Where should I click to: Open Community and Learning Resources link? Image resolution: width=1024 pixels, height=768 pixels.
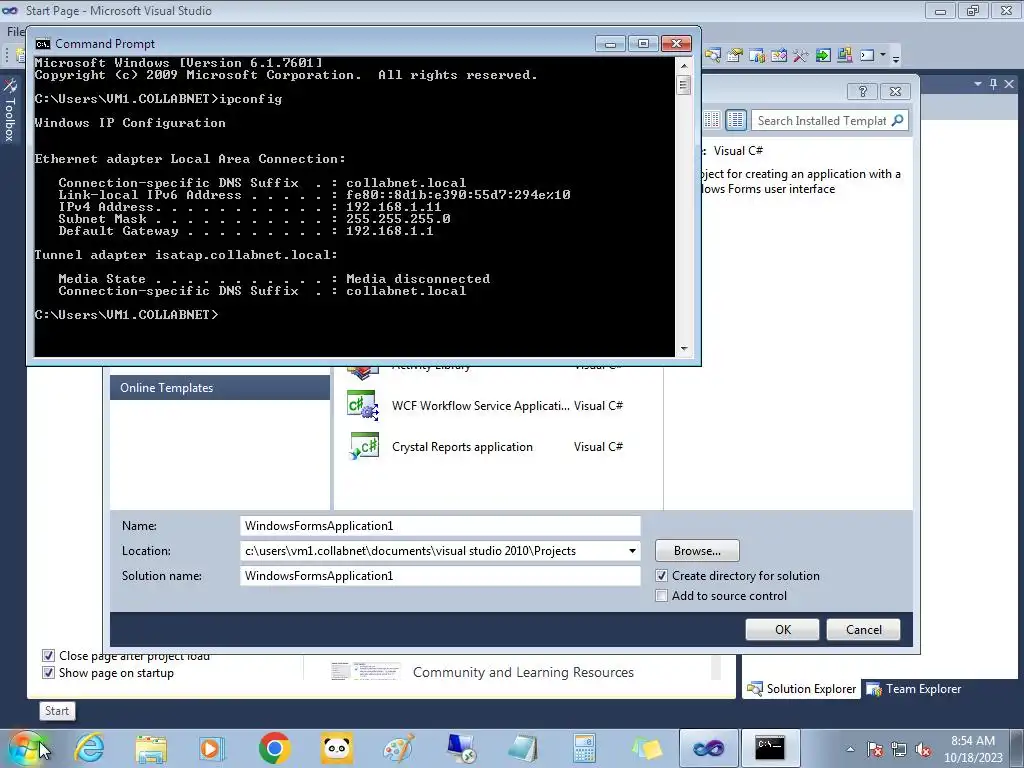coord(523,672)
